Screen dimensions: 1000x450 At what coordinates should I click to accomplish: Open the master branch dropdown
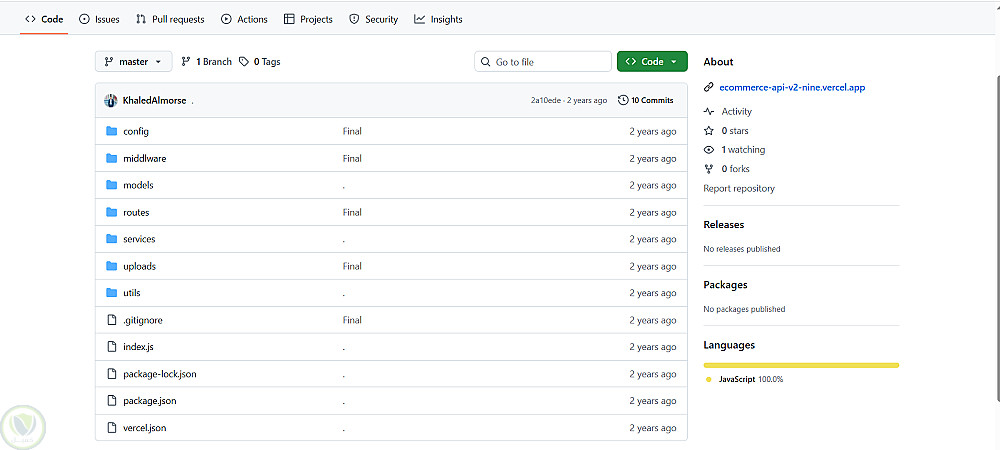point(134,62)
